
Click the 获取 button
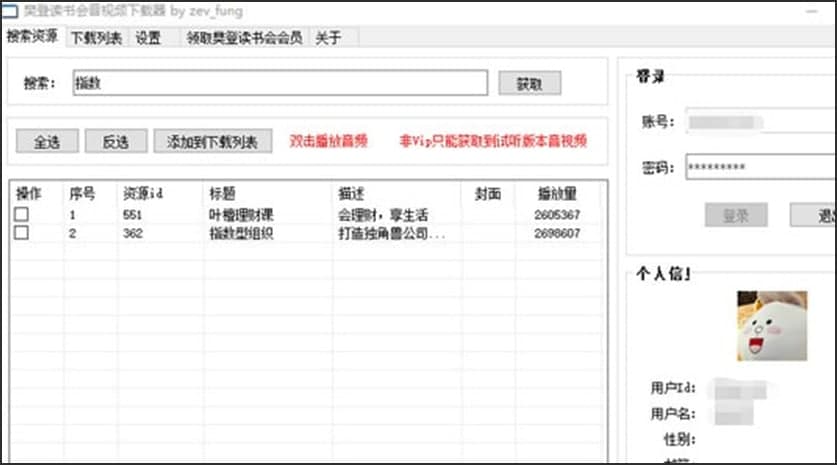tap(530, 83)
